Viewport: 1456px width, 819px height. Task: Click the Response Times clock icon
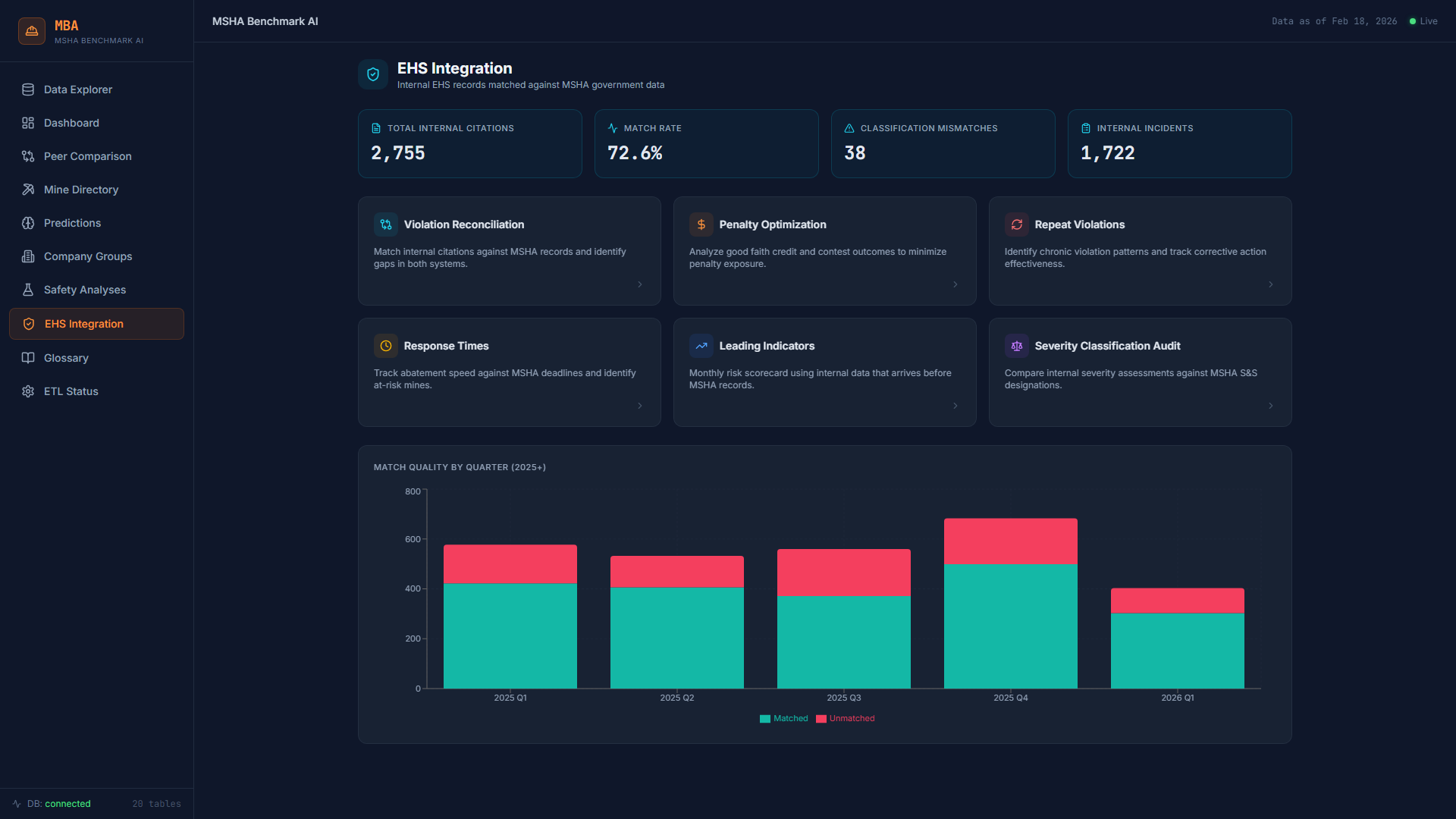click(385, 346)
